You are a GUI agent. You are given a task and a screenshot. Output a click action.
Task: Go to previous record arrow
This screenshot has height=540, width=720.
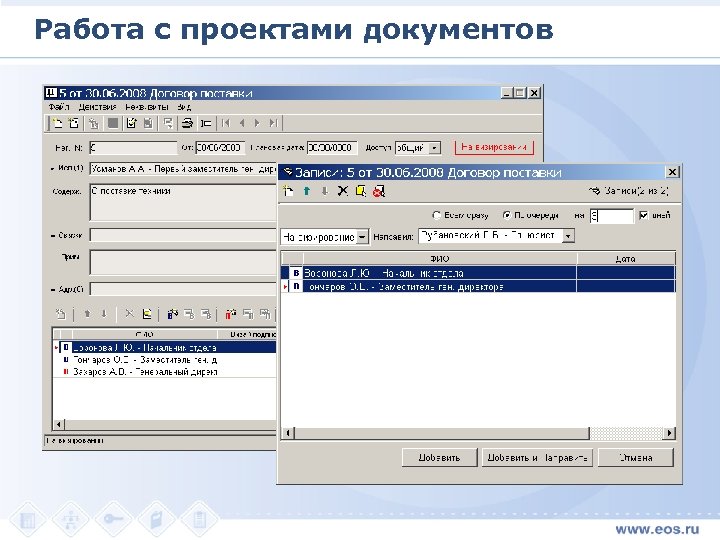click(242, 123)
